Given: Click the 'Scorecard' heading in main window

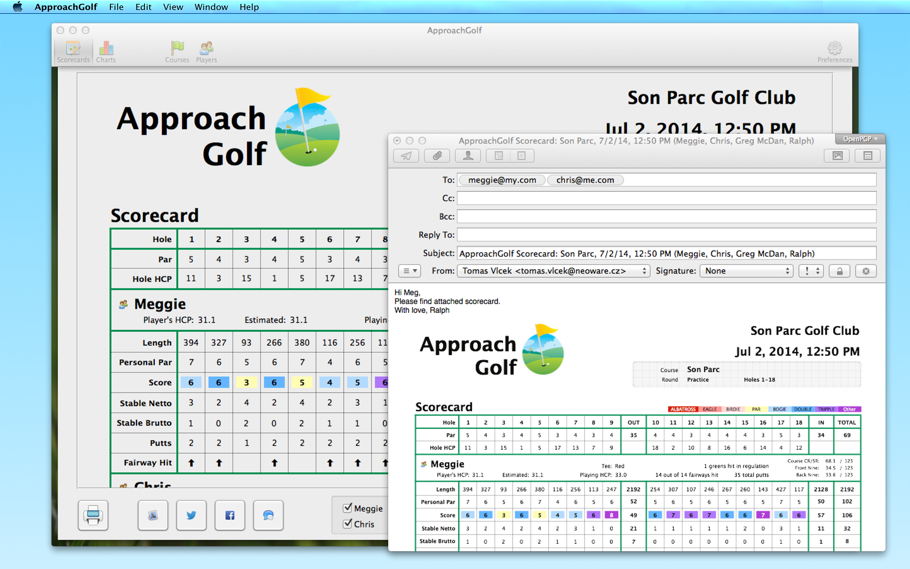Looking at the screenshot, I should (x=154, y=215).
